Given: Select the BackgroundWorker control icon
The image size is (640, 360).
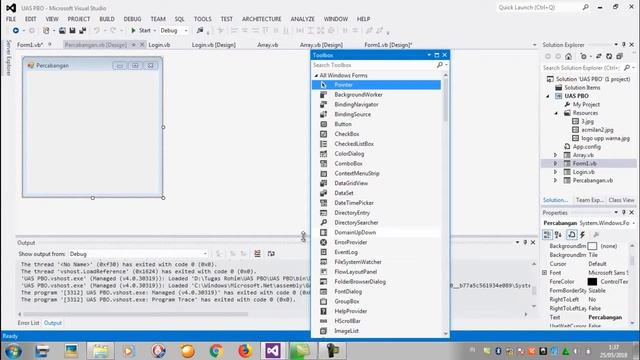Looking at the screenshot, I should point(323,95).
